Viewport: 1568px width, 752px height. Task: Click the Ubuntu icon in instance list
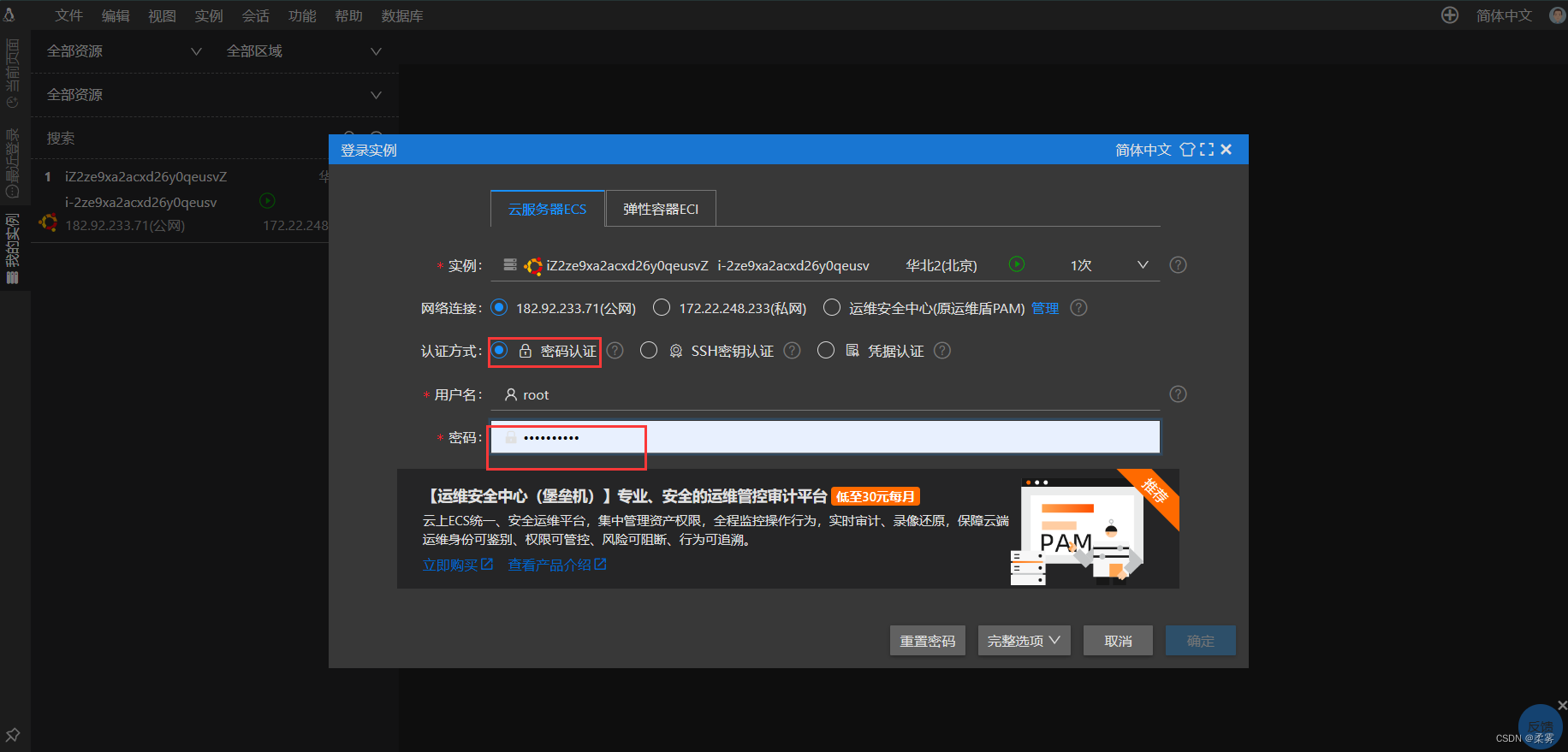pyautogui.click(x=49, y=222)
